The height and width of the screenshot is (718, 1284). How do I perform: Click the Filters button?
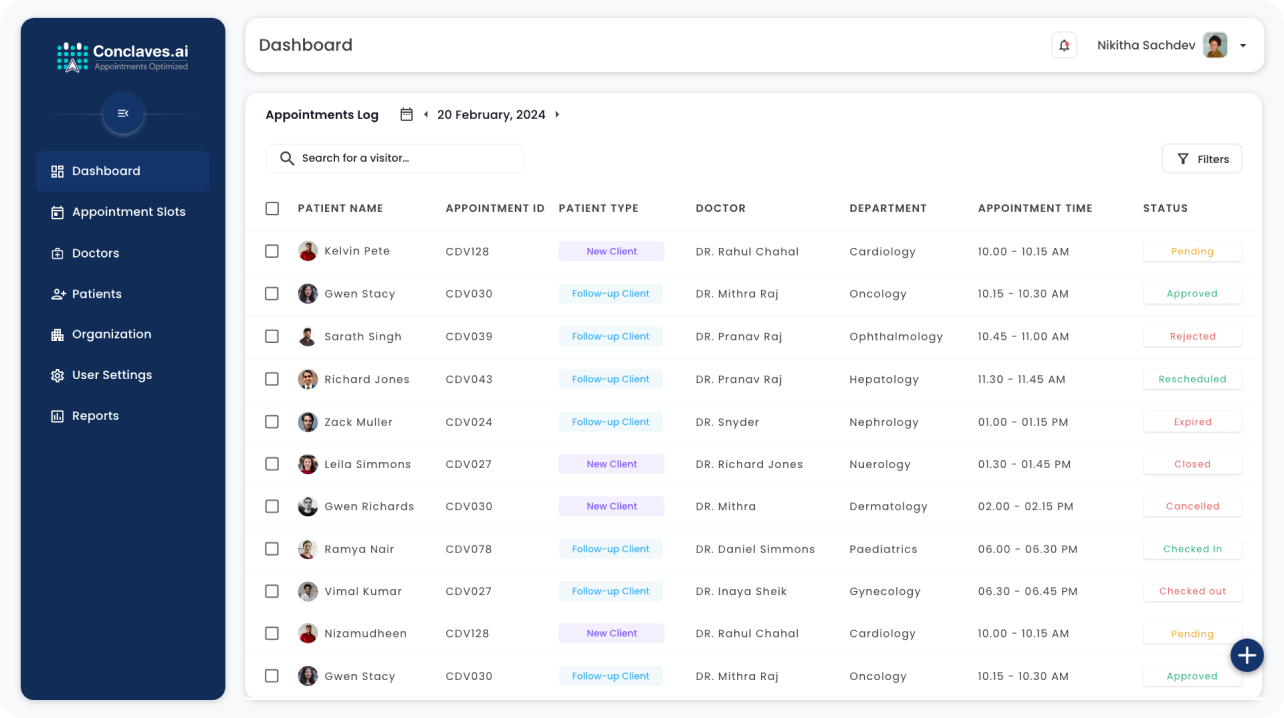1202,159
